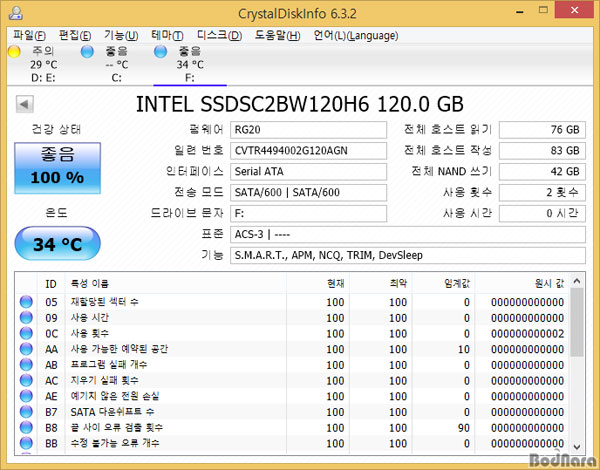The width and height of the screenshot is (600, 470).
Task: Open the 디스크(D) menu
Action: point(219,36)
